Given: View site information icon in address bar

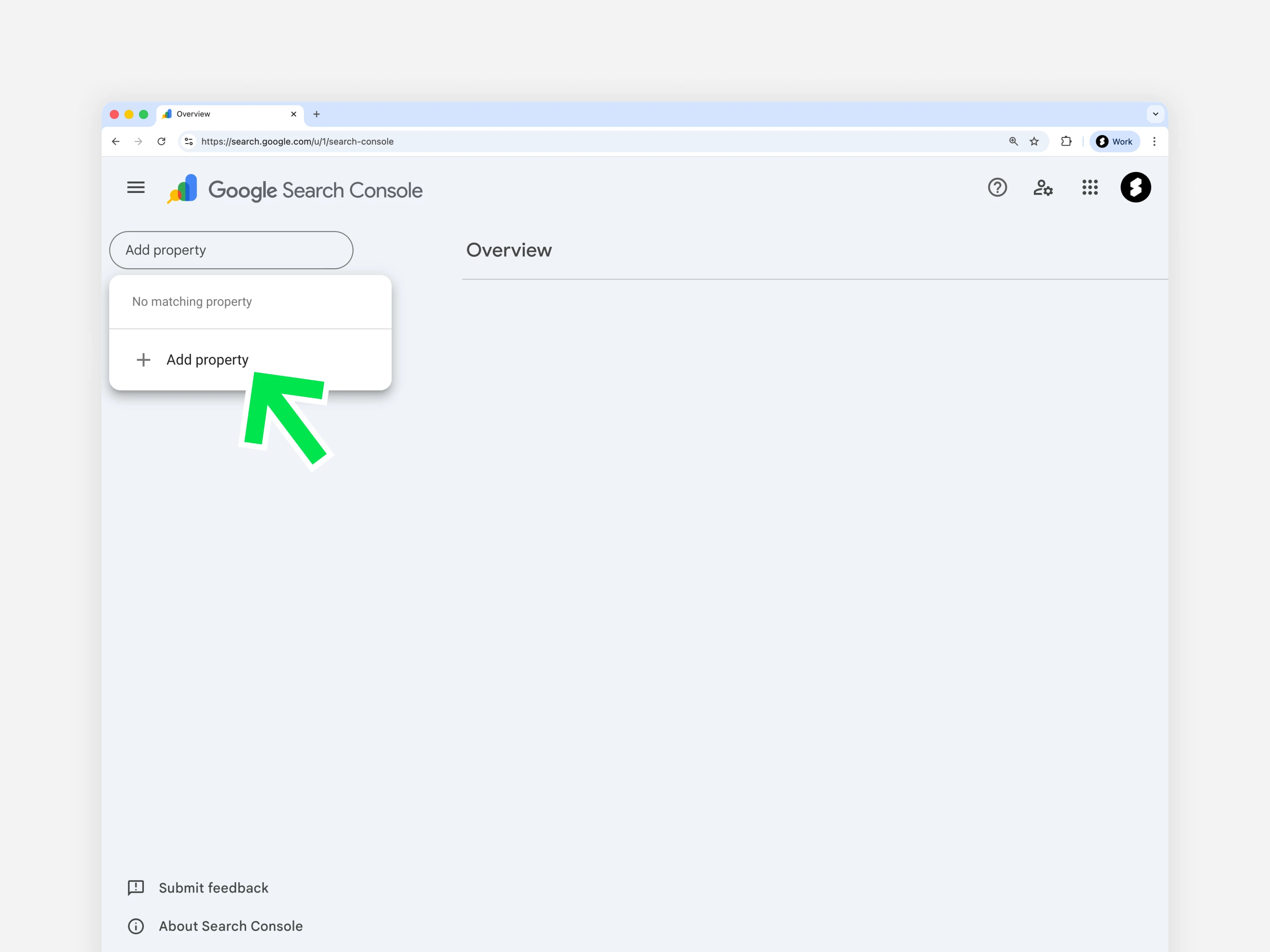Looking at the screenshot, I should coord(189,142).
